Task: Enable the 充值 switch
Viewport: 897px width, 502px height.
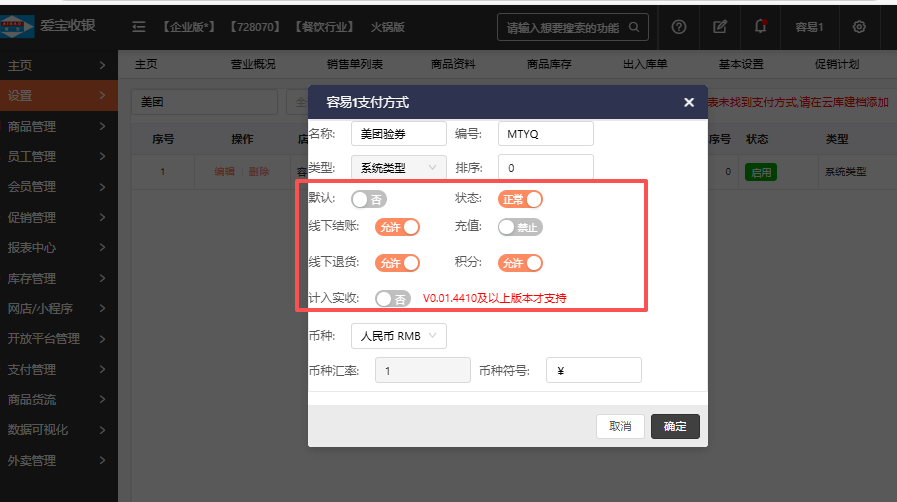Action: pos(520,227)
